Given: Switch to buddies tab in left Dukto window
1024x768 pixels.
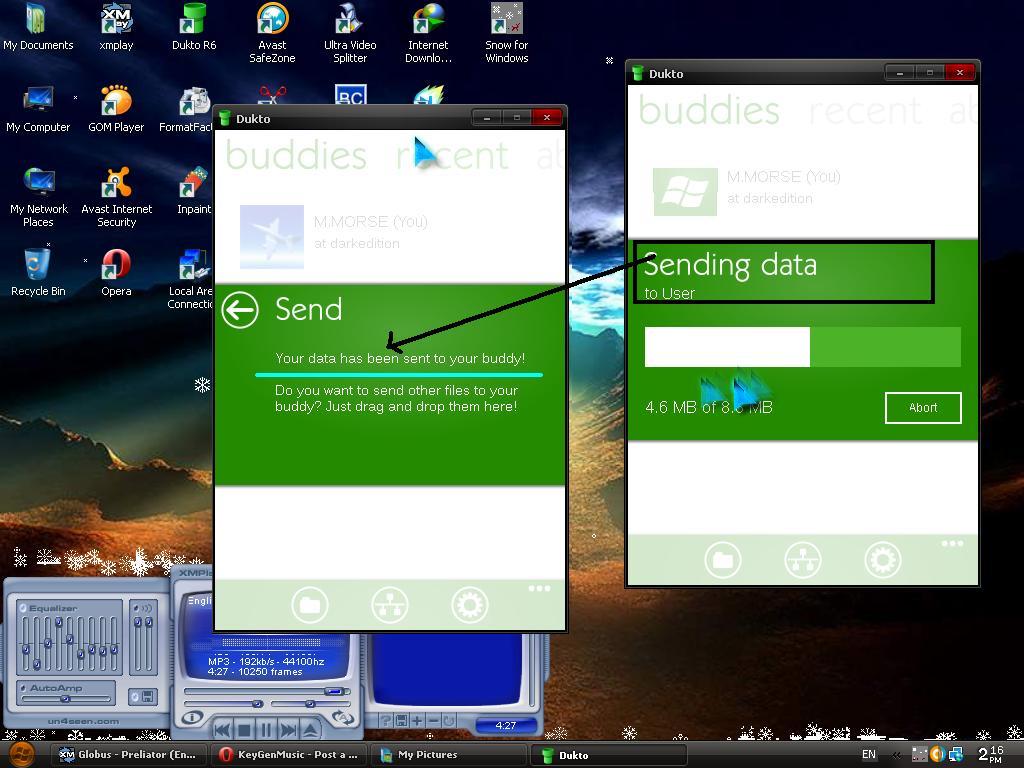Looking at the screenshot, I should (x=296, y=156).
